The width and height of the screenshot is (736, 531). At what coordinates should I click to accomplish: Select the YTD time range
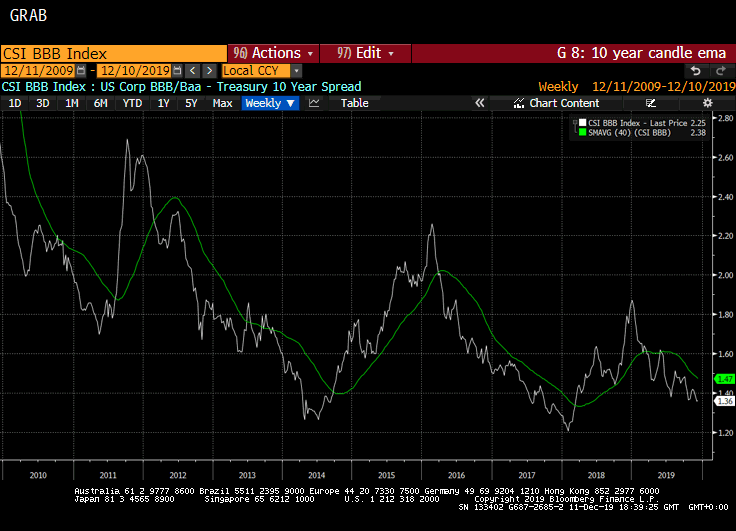coord(132,103)
